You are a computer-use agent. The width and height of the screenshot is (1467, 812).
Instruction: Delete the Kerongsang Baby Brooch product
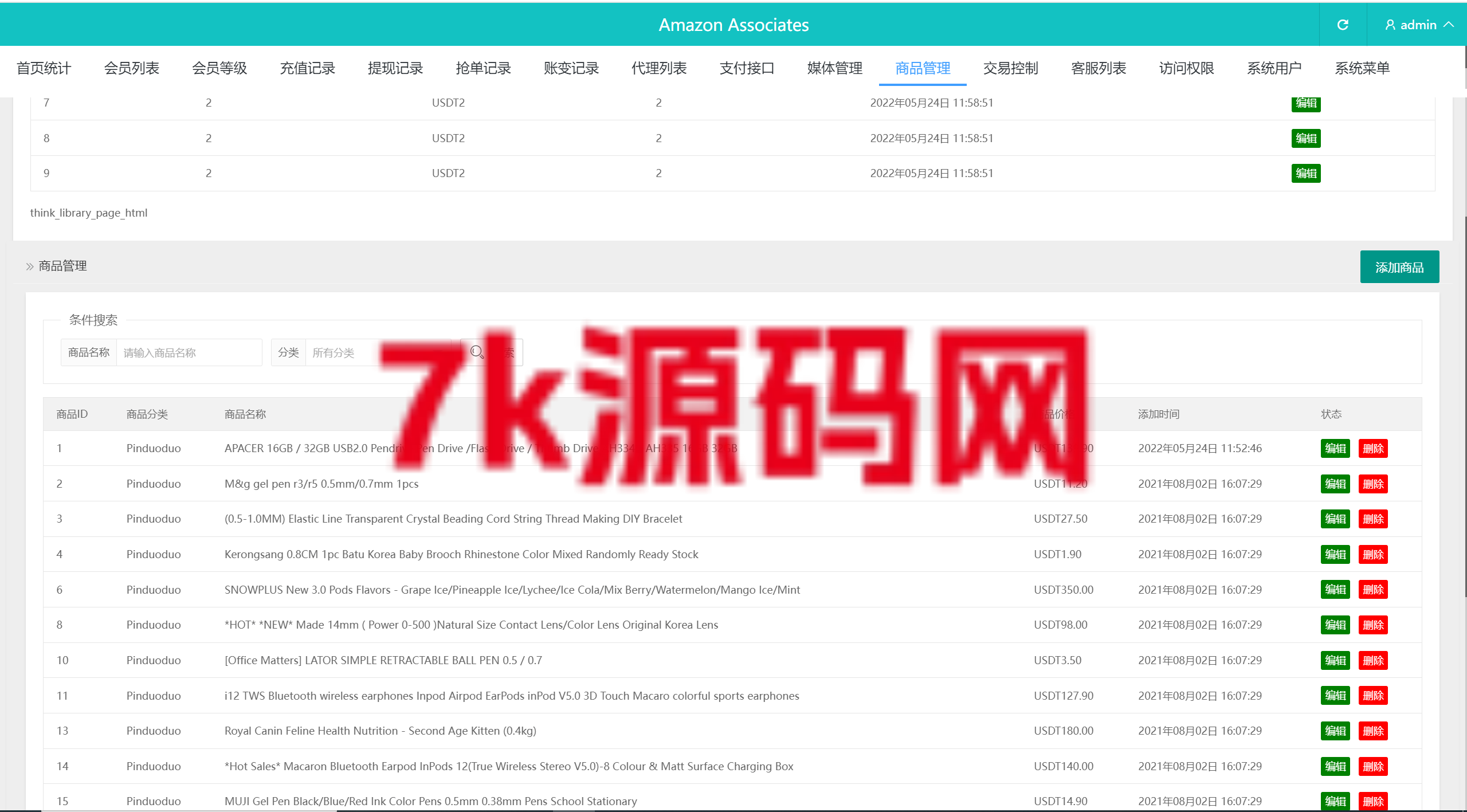pos(1373,555)
